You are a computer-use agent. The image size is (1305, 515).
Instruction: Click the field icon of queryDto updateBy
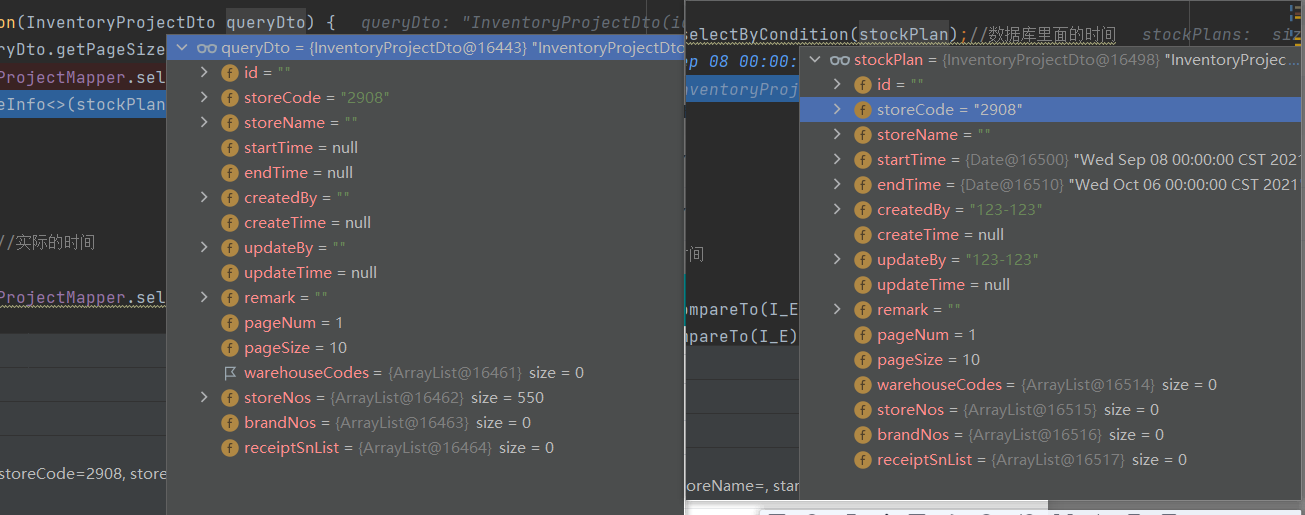click(230, 248)
